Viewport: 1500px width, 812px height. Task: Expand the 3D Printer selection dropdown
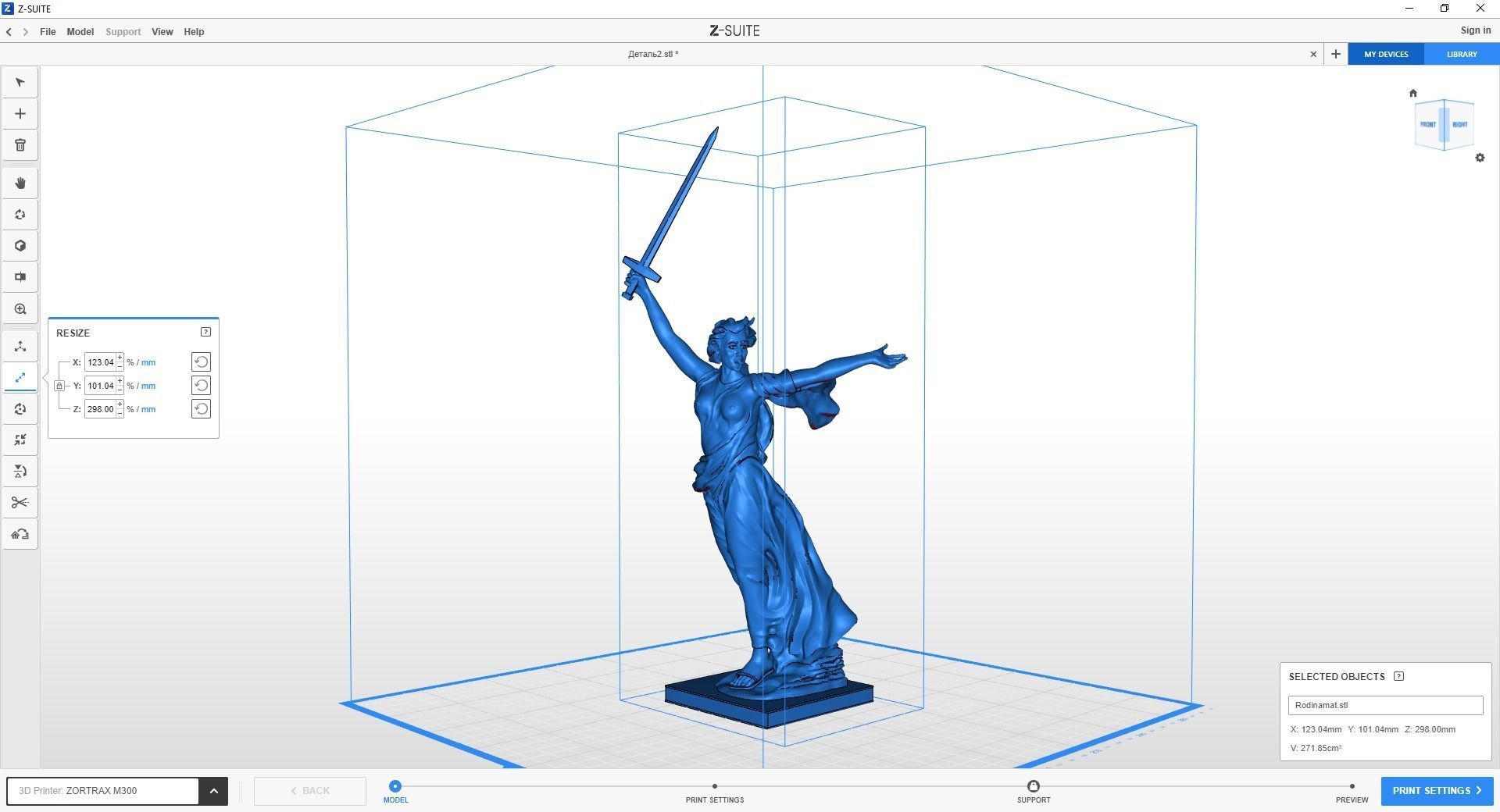point(213,791)
